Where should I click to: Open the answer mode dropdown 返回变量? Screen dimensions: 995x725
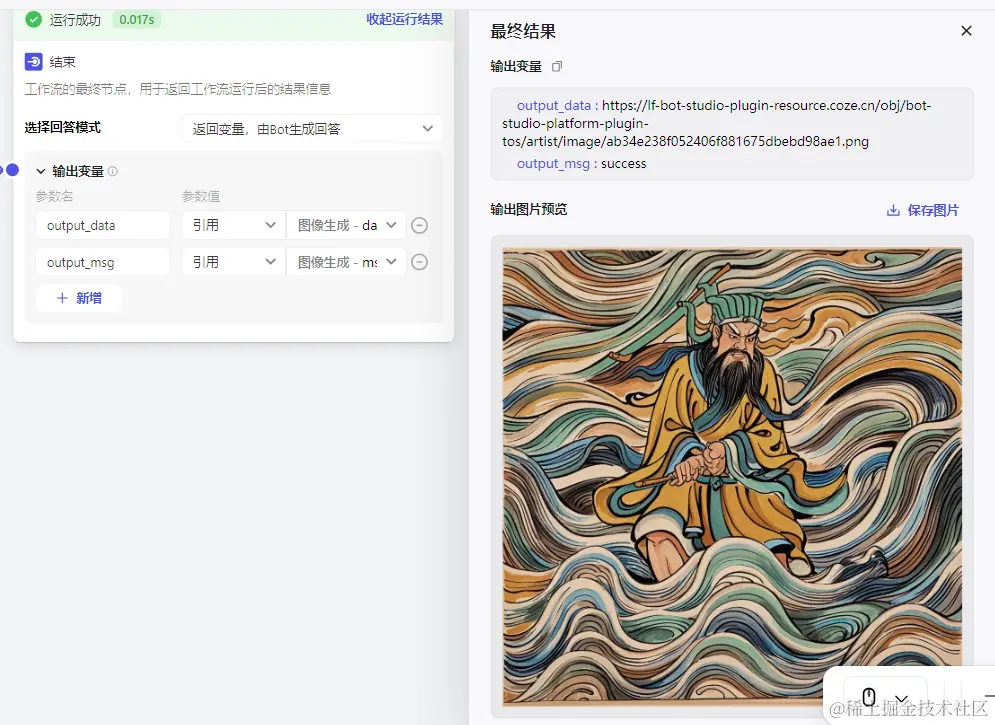[312, 129]
